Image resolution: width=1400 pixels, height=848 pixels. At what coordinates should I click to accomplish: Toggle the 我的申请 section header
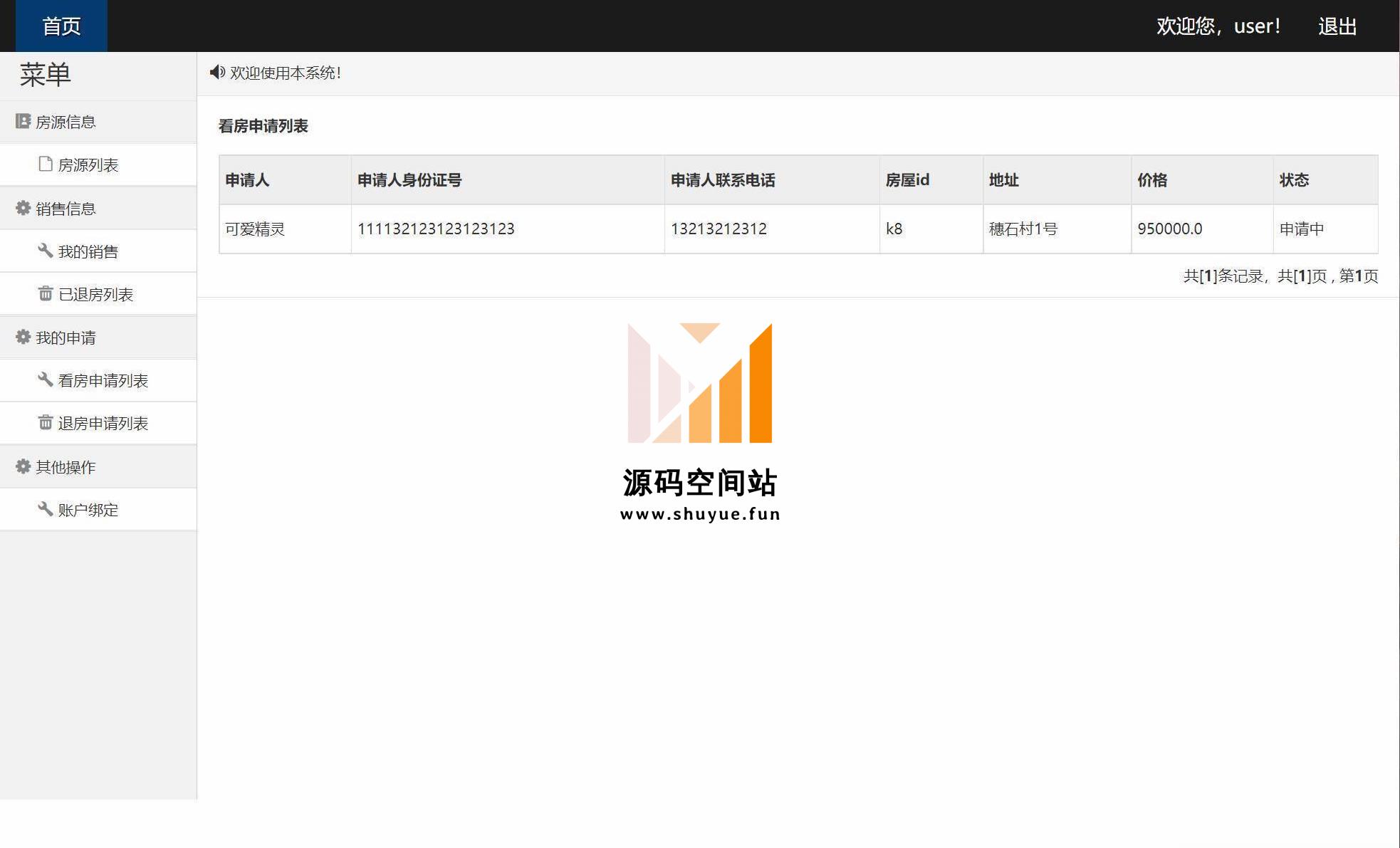(x=98, y=337)
